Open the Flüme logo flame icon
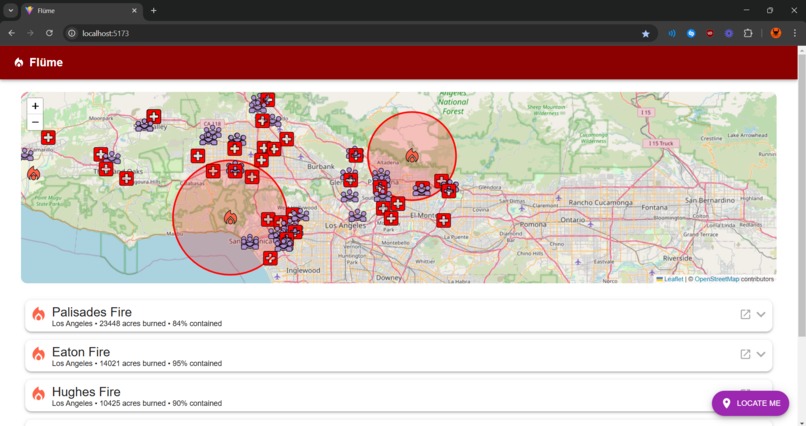The image size is (806, 426). 19,63
